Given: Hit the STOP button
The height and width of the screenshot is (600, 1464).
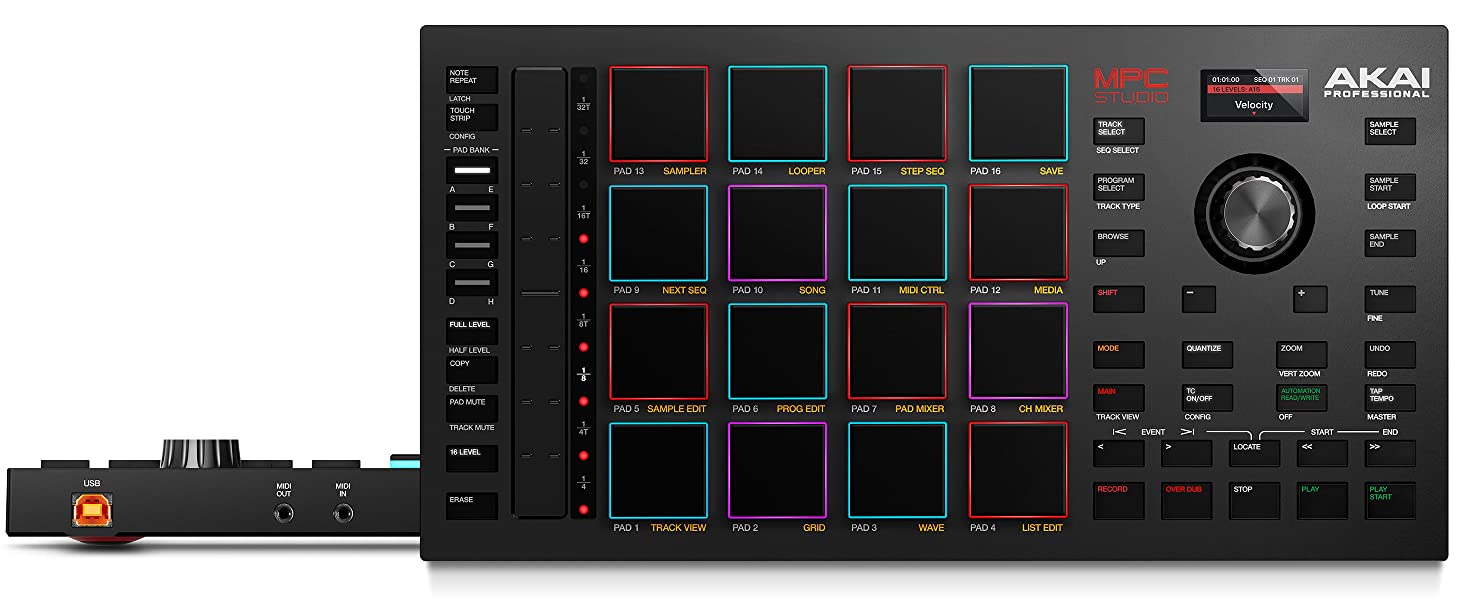Looking at the screenshot, I should click(x=1254, y=501).
